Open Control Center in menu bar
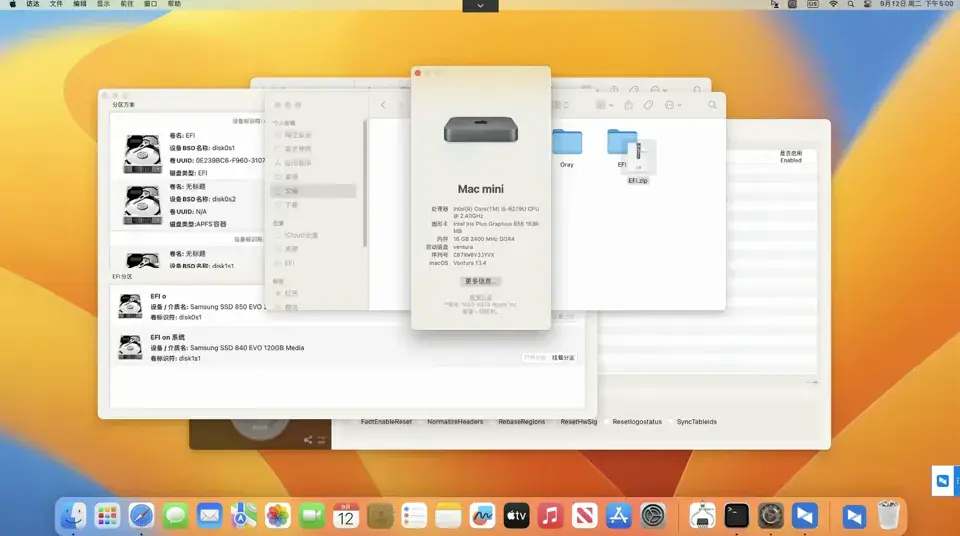Image resolution: width=960 pixels, height=536 pixels. click(x=868, y=4)
